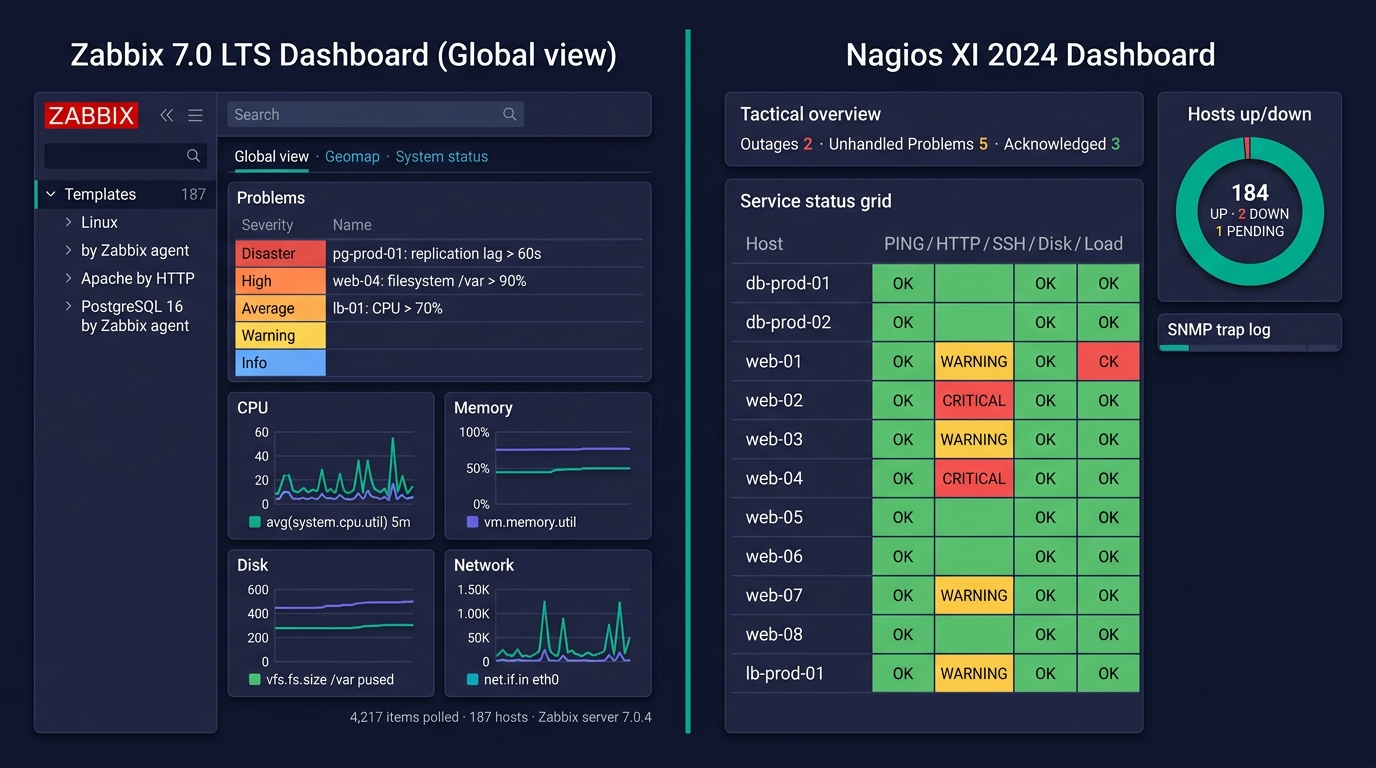The width and height of the screenshot is (1376, 768).
Task: Click the Name column header in Problems
Action: tap(352, 225)
